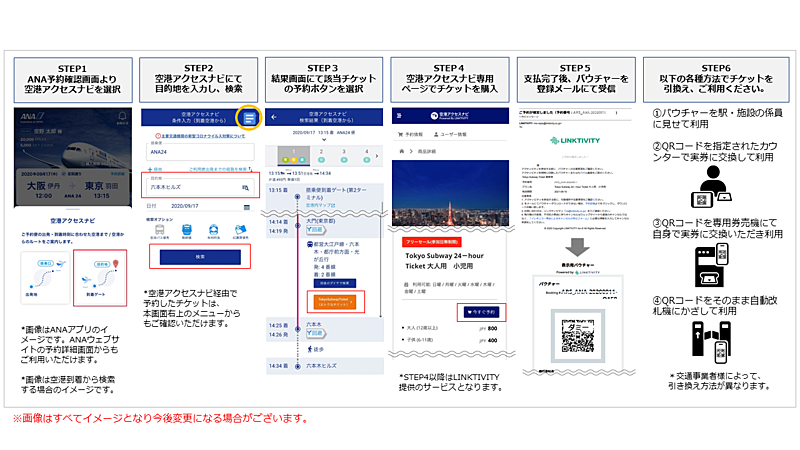Toggle the Shinkansen search option icon
Image resolution: width=800 pixels, height=450 pixels.
(187, 231)
